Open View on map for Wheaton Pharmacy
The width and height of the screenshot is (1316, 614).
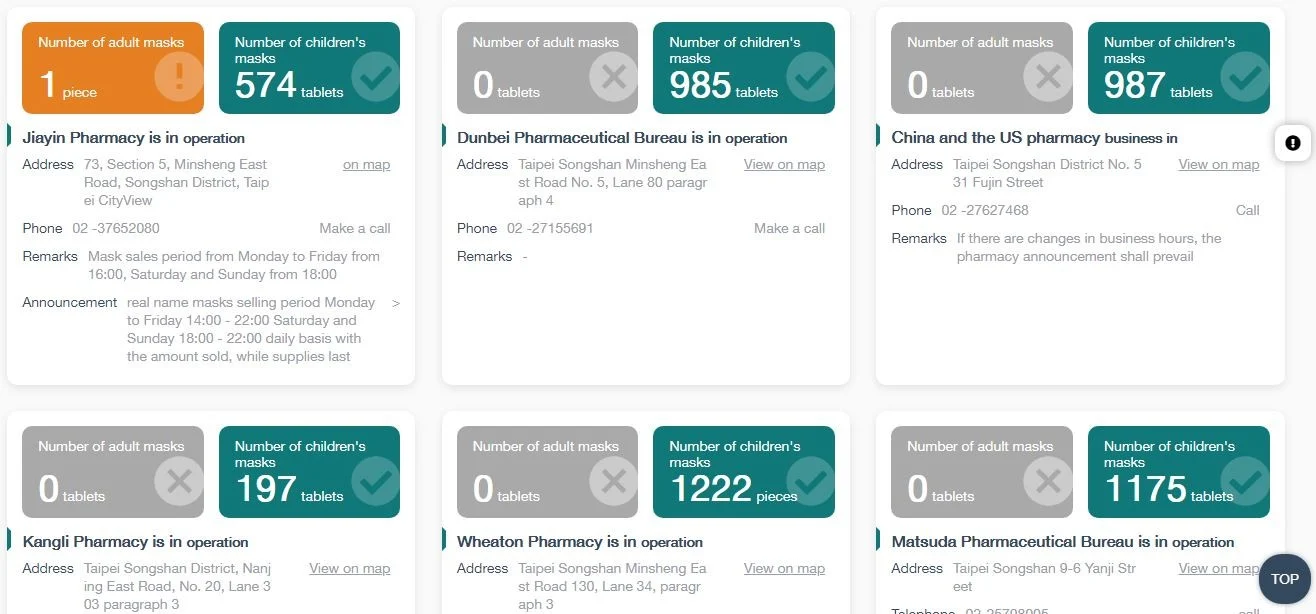click(x=784, y=569)
